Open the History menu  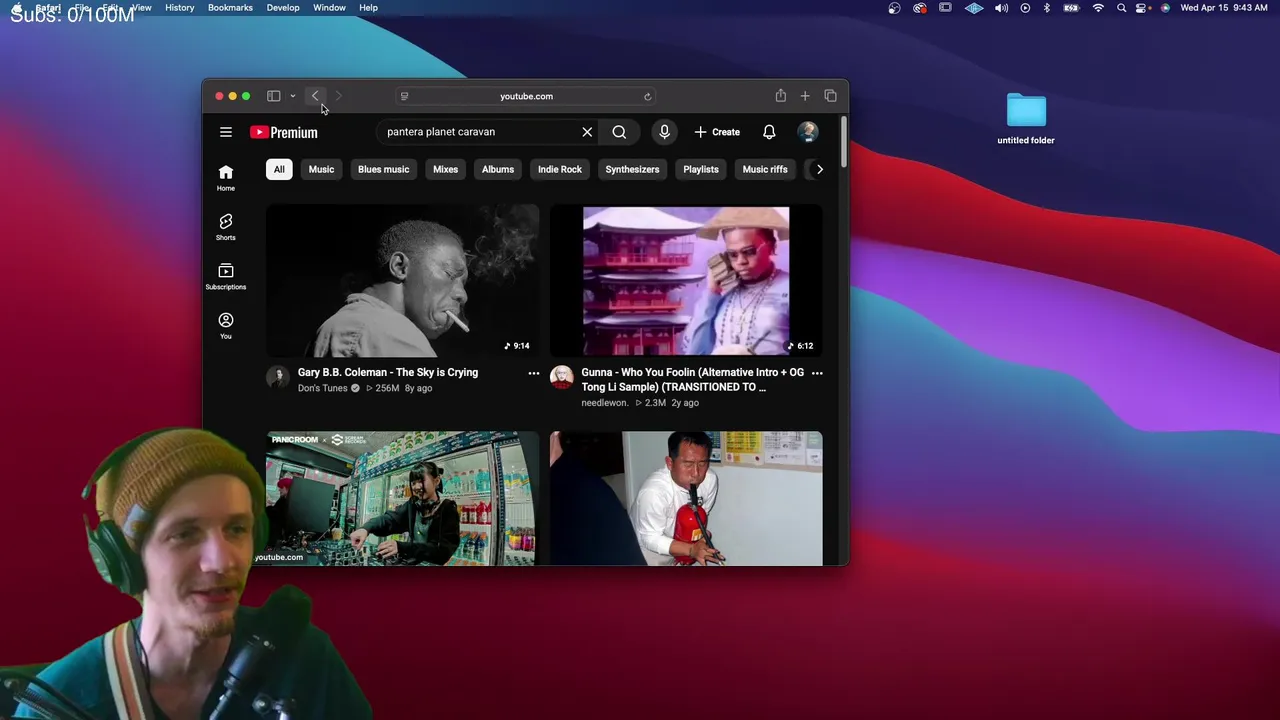pyautogui.click(x=180, y=8)
